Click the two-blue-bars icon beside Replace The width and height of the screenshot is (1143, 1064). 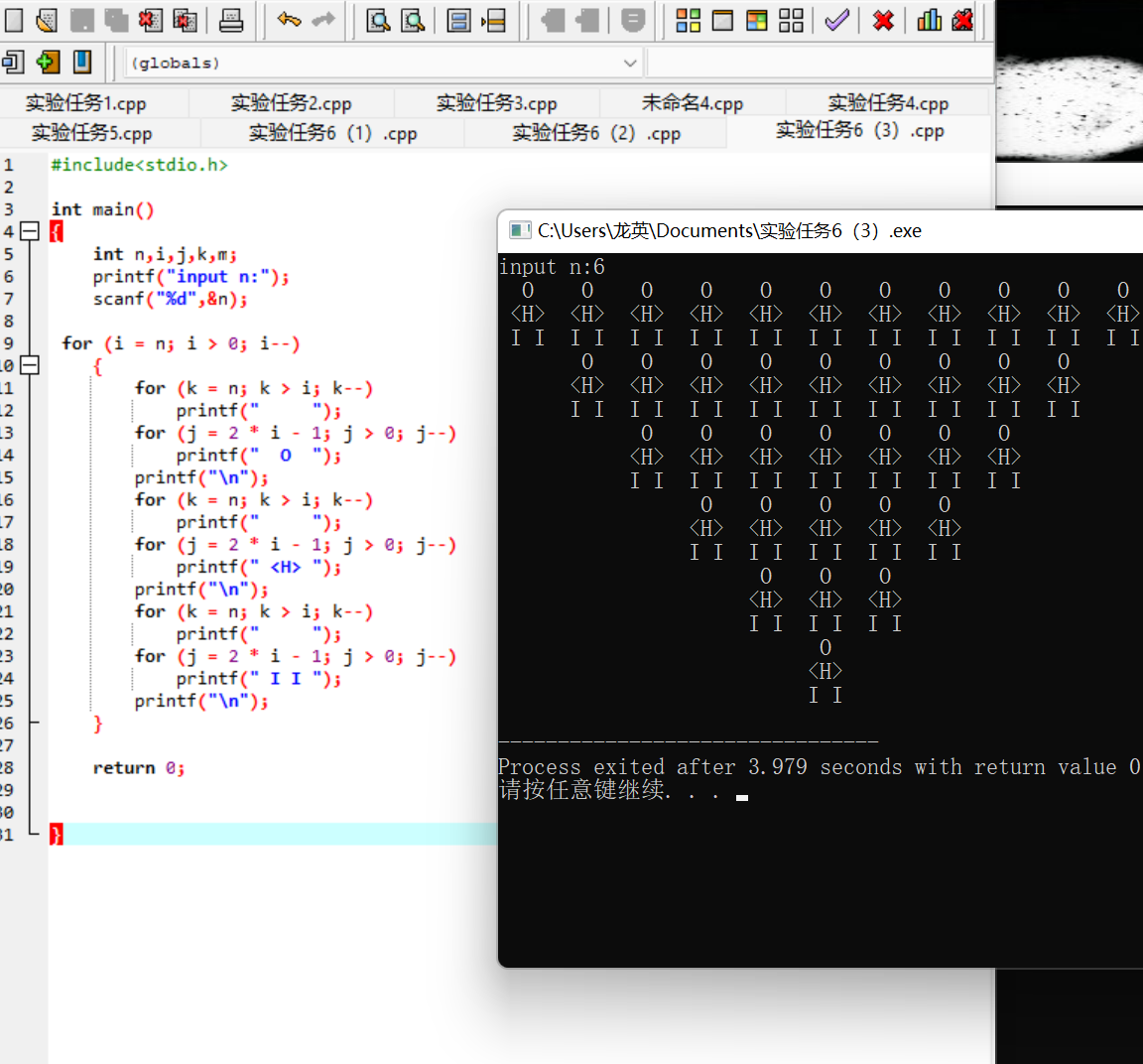459,20
